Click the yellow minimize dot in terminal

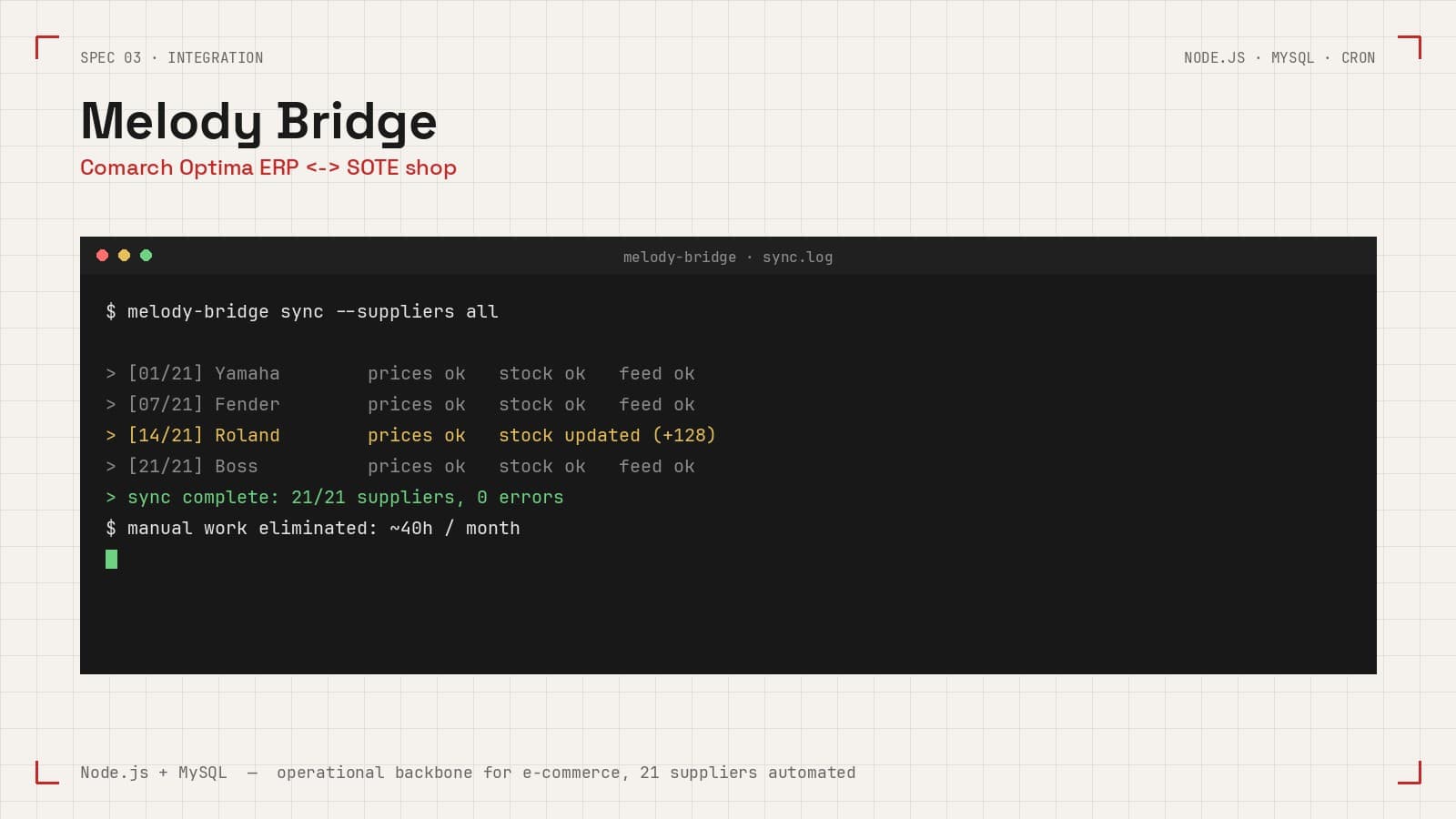124,256
